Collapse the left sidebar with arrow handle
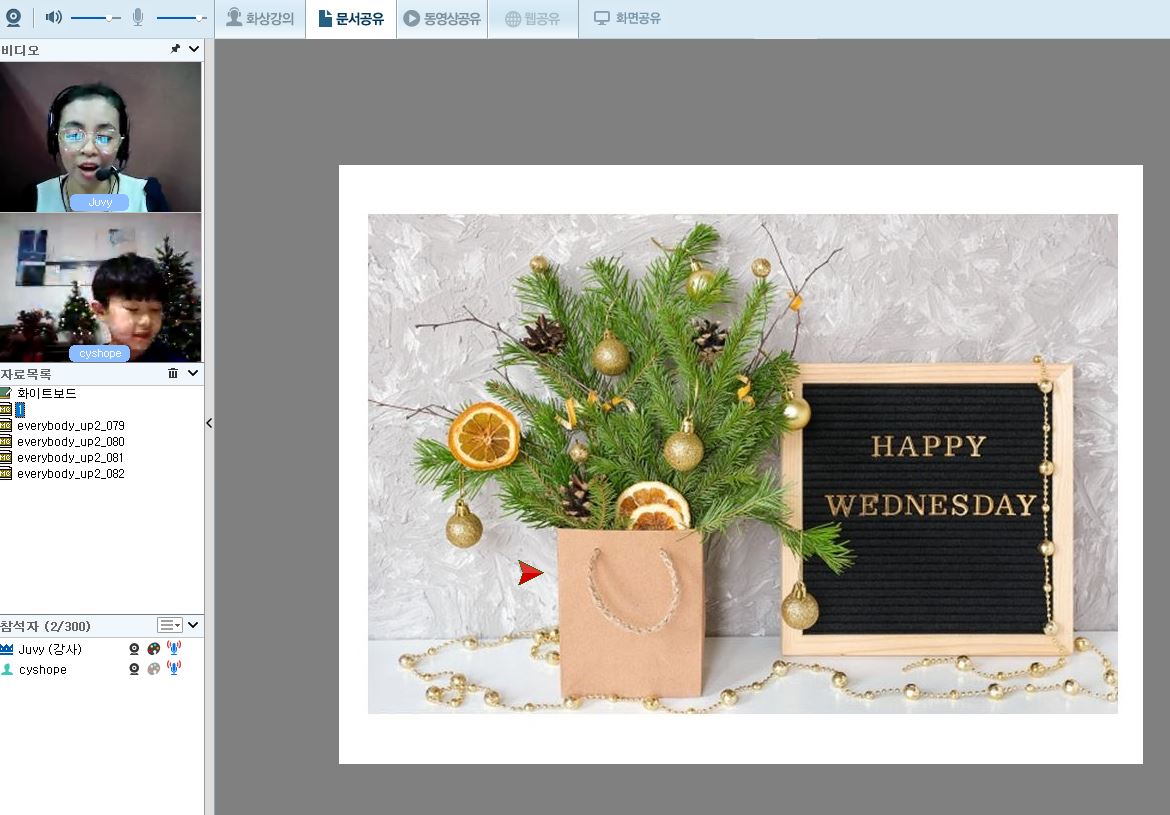 tap(209, 423)
